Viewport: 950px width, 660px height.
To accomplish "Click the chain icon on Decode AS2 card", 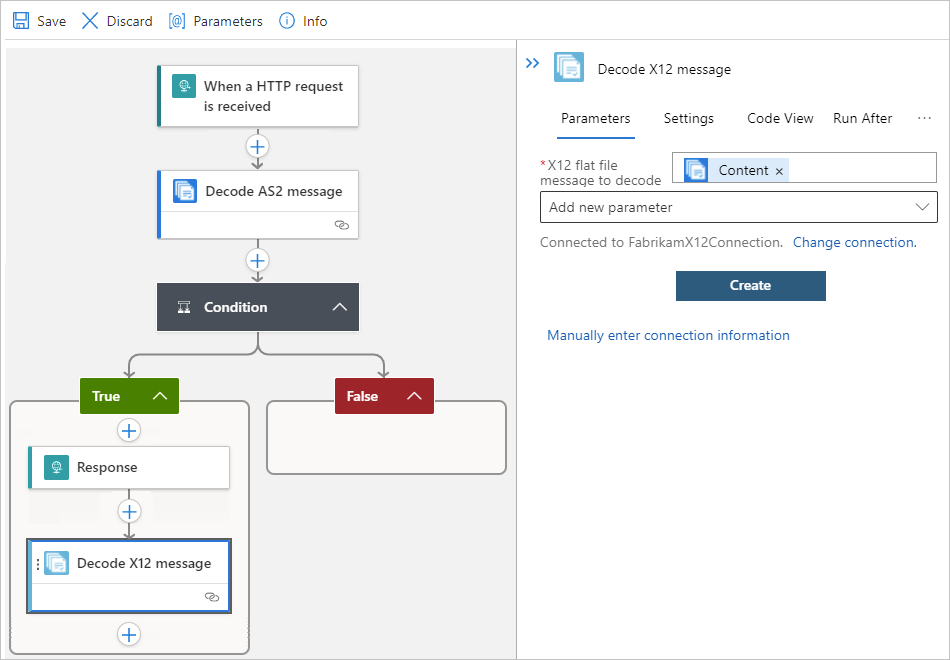I will tap(341, 225).
